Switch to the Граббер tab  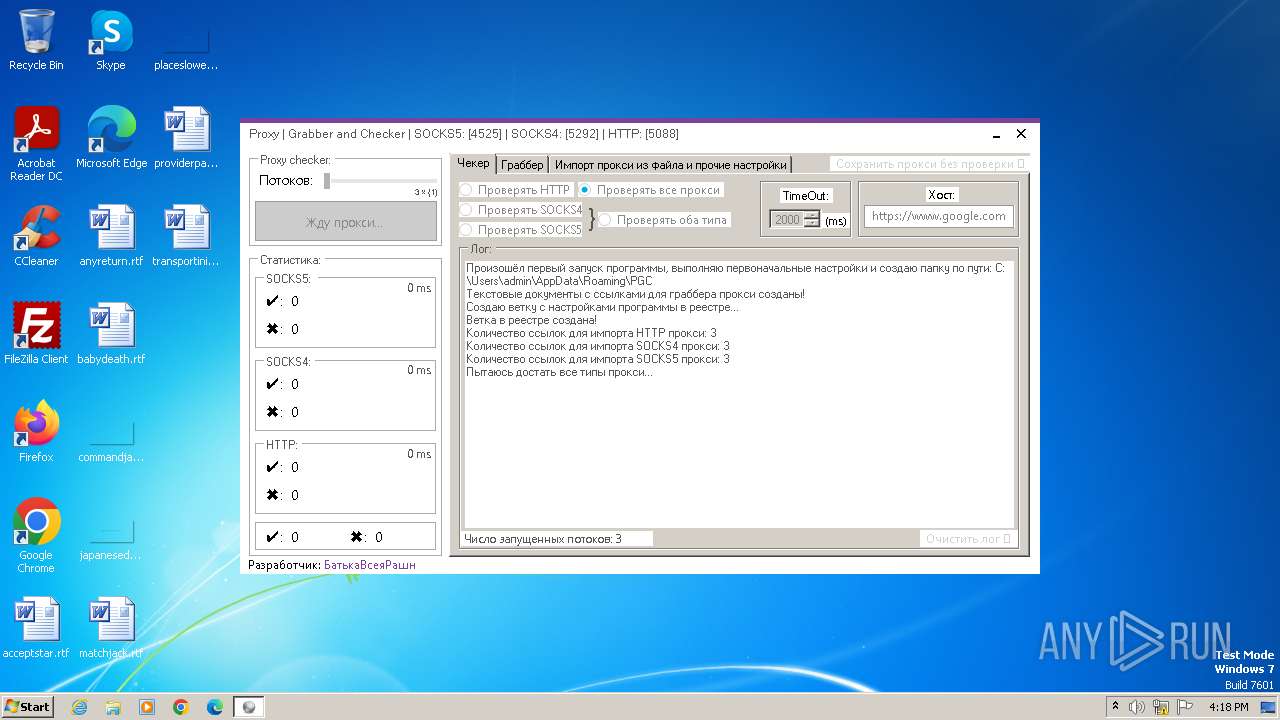(x=522, y=164)
